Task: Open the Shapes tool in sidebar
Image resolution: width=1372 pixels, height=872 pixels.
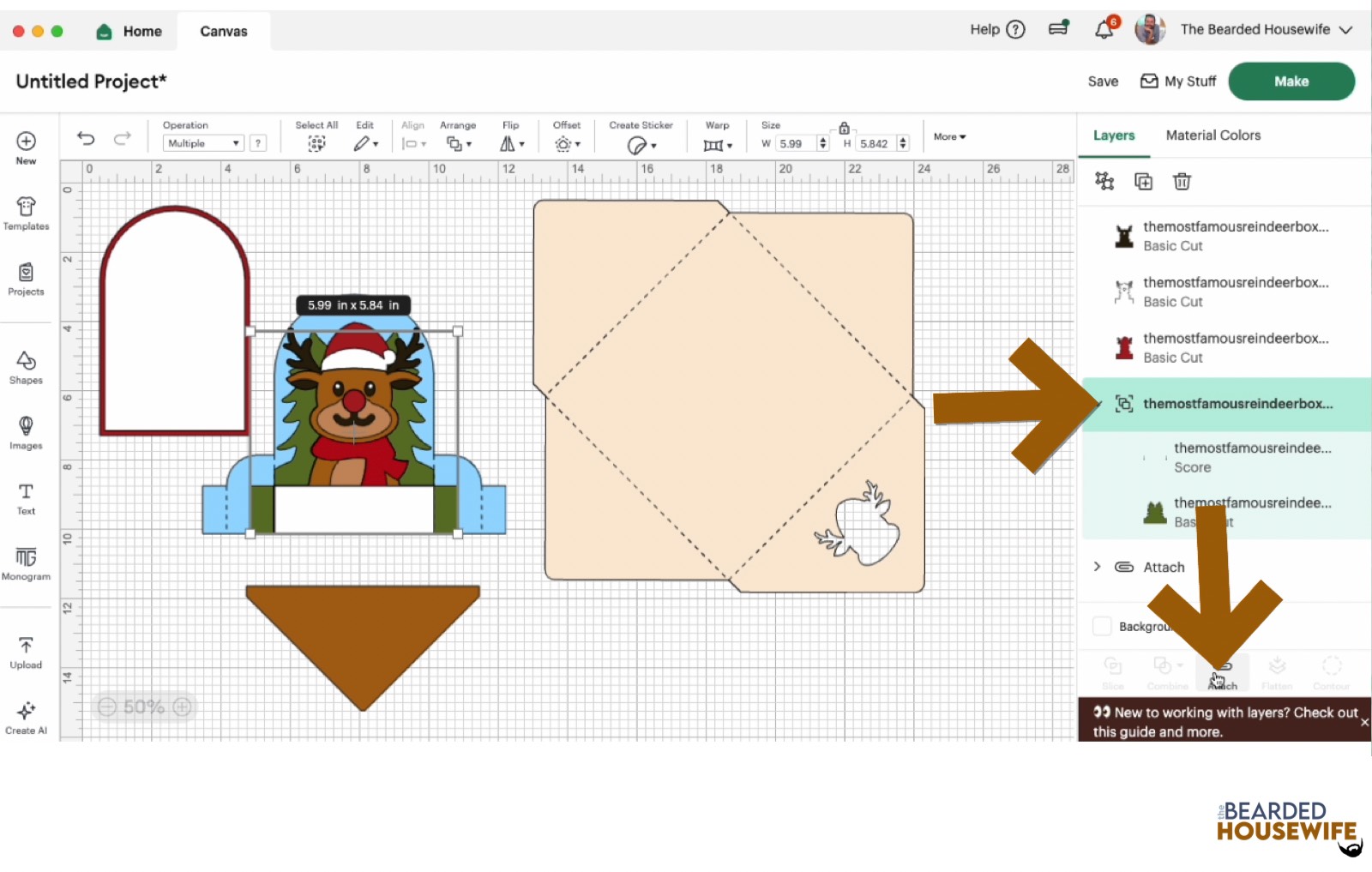Action: point(26,367)
